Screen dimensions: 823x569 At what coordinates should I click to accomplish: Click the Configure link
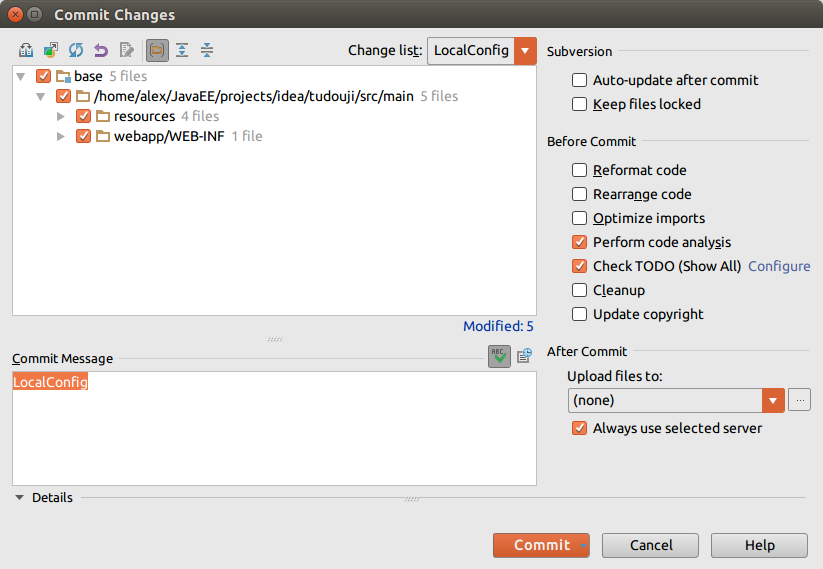779,266
